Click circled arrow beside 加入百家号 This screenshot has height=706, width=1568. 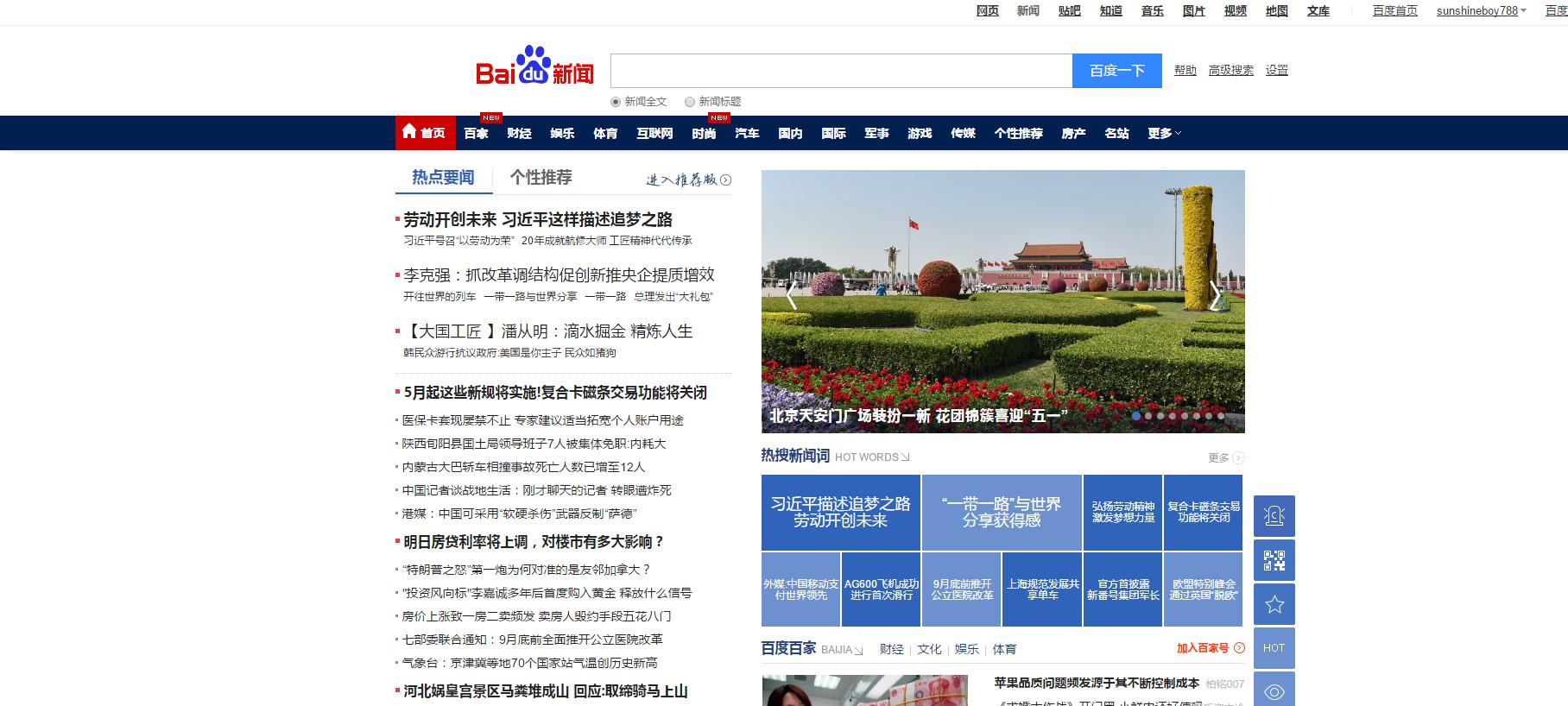pyautogui.click(x=1239, y=648)
